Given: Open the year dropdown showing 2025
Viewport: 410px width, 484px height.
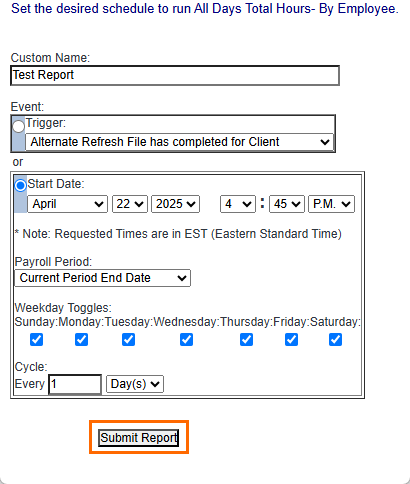Looking at the screenshot, I should [176, 204].
